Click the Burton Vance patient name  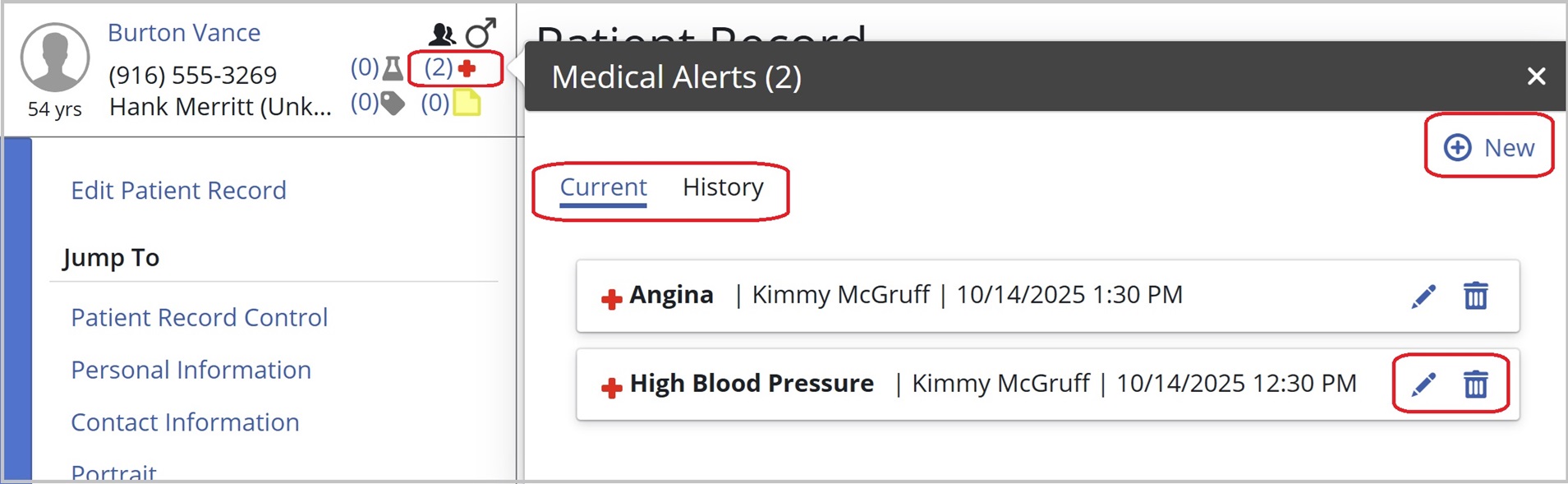[184, 33]
